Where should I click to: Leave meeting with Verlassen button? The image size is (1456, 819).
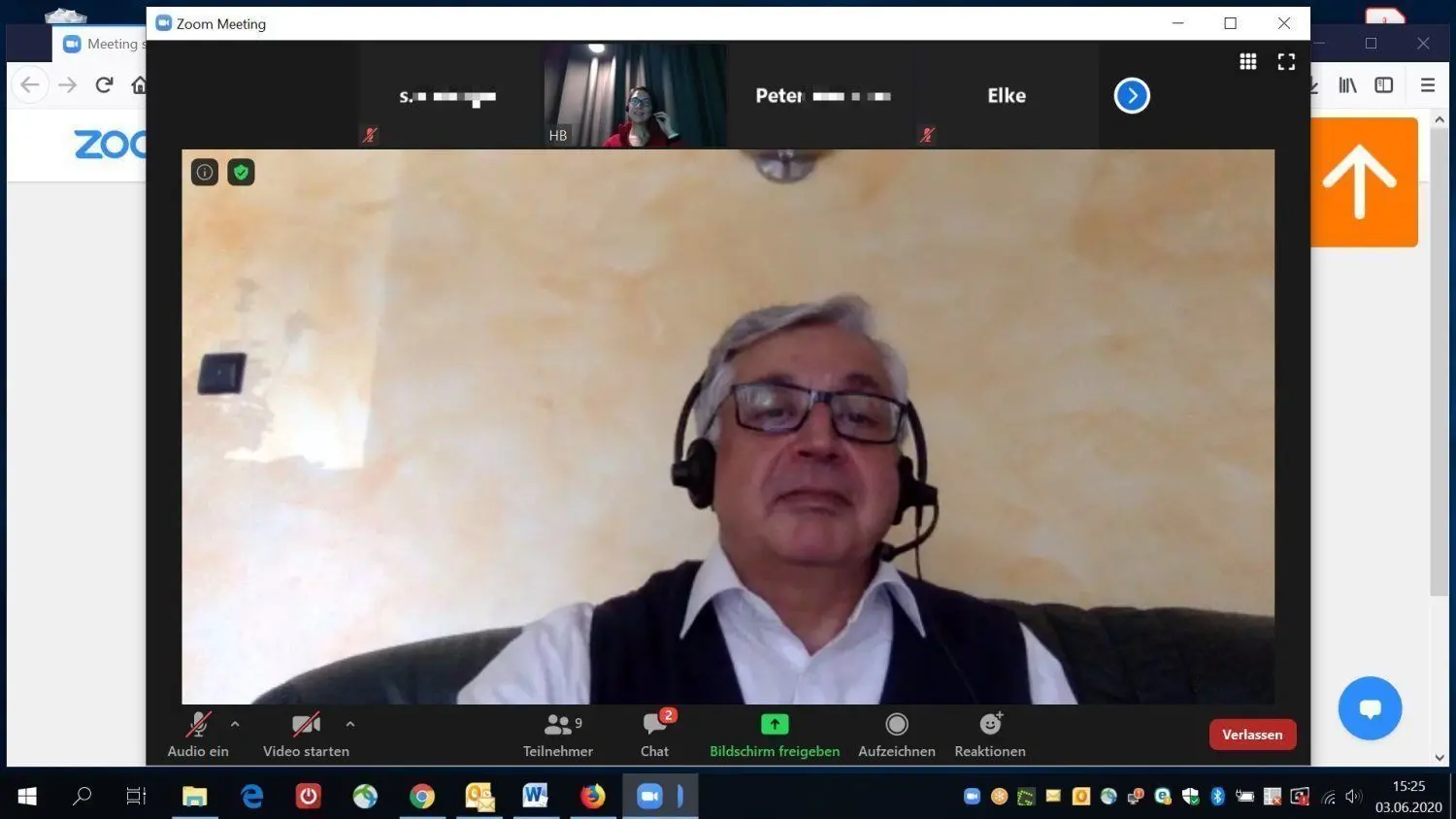[x=1252, y=735]
